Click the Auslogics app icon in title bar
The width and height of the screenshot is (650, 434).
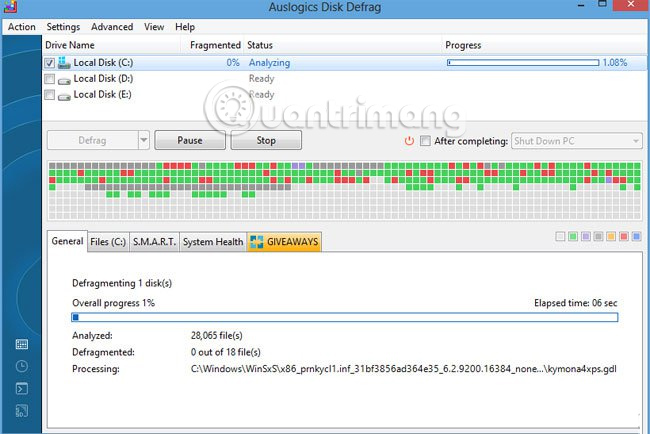pyautogui.click(x=10, y=6)
